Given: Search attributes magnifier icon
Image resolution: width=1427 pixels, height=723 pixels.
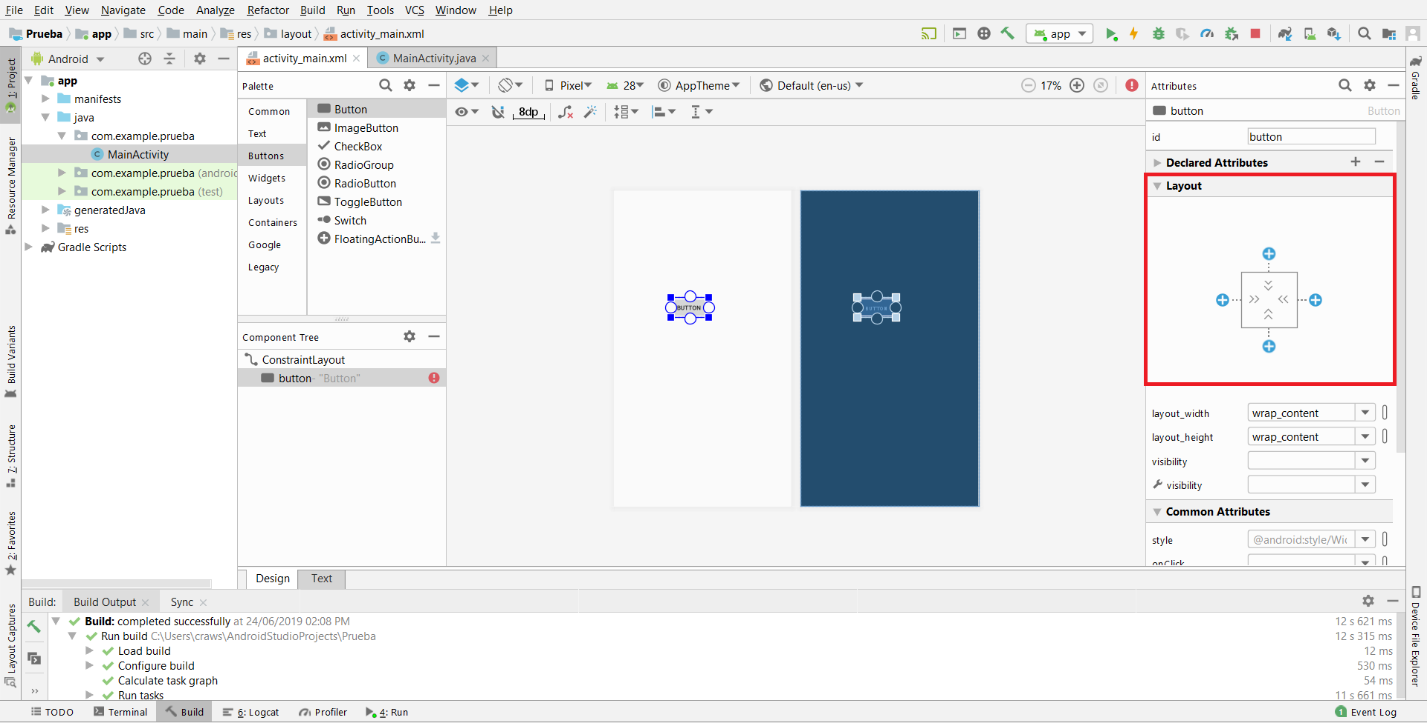Looking at the screenshot, I should pyautogui.click(x=1345, y=85).
